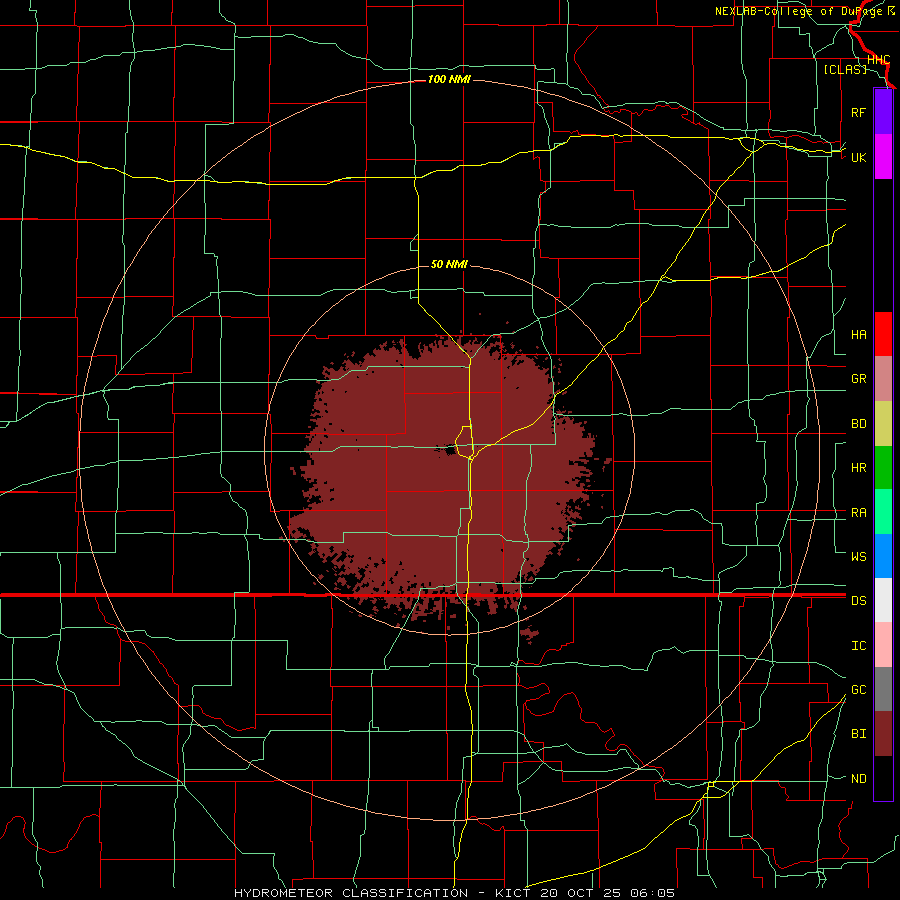Screen dimensions: 900x900
Task: Click the 20 OCT 25 date text
Action: [x=580, y=893]
